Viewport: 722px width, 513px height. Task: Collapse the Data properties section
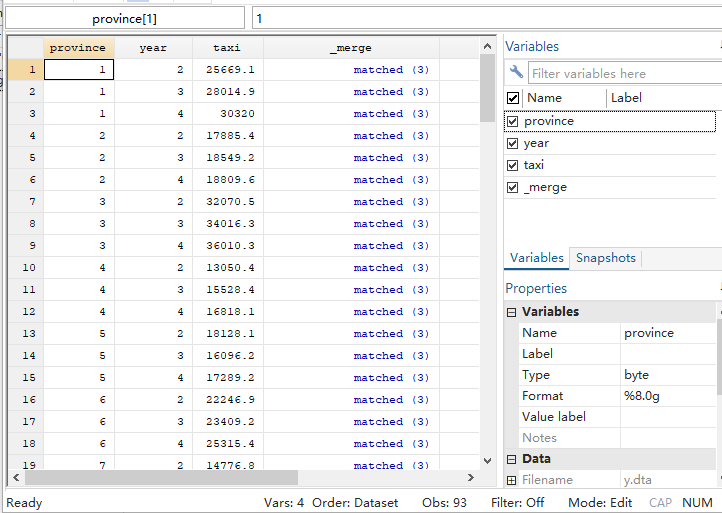tap(511, 459)
